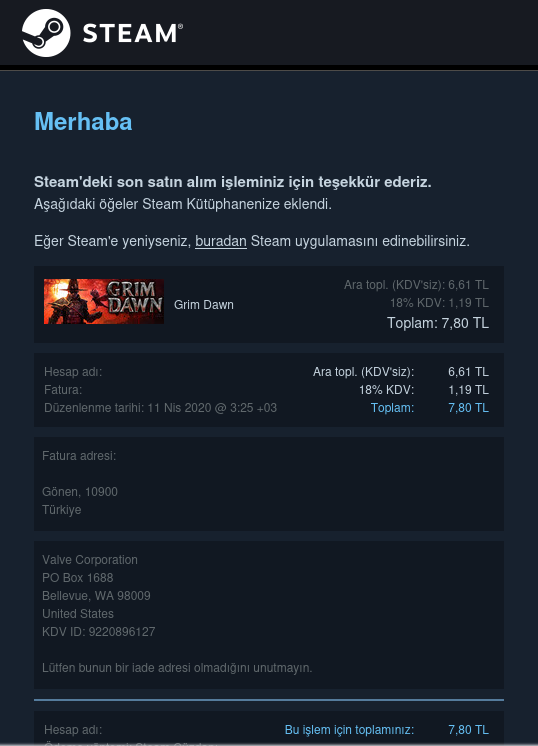Click the 'Valve Corporation' company name
This screenshot has height=746, width=538.
coord(90,560)
